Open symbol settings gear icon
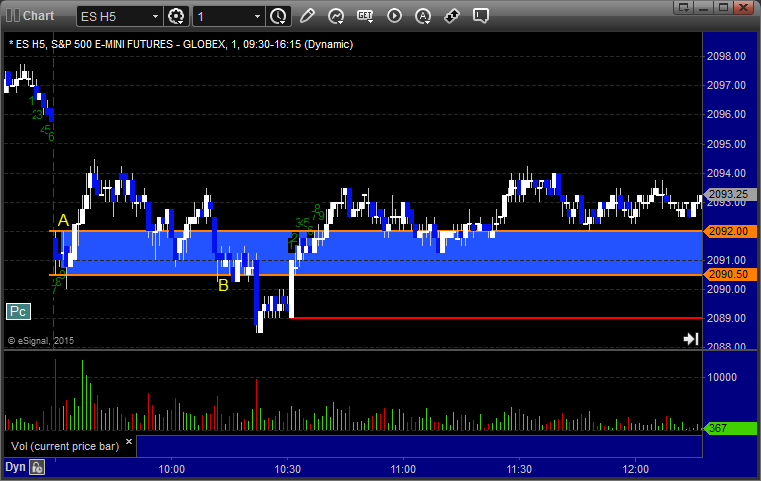This screenshot has height=481, width=761. pos(176,16)
